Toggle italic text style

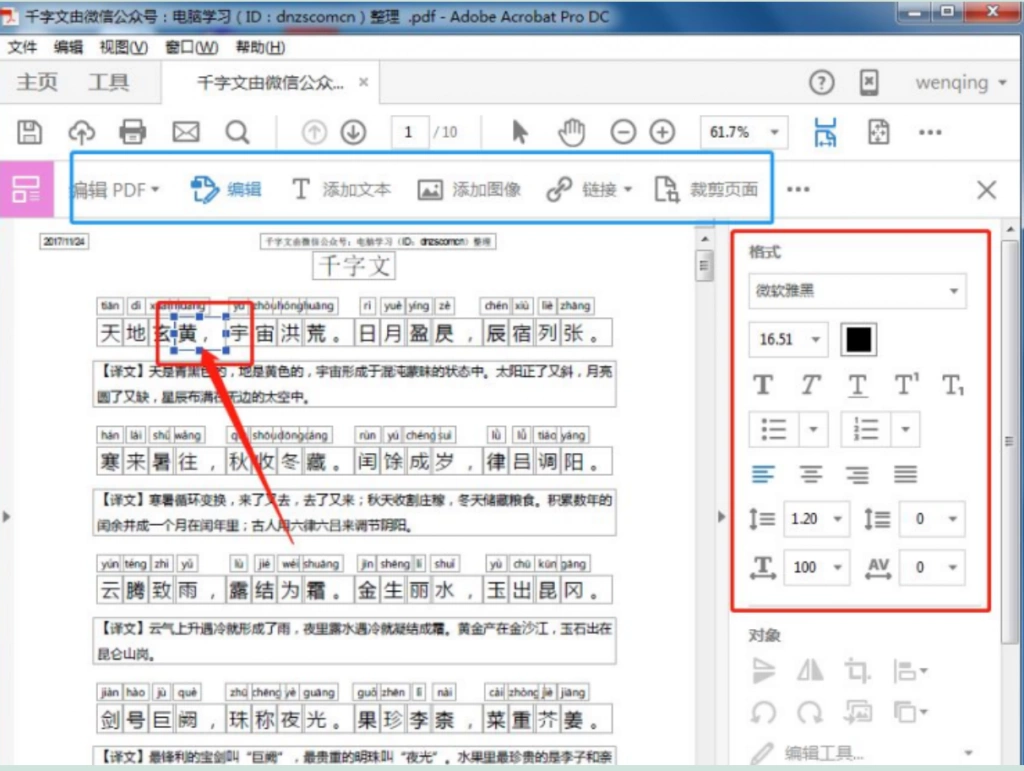810,385
